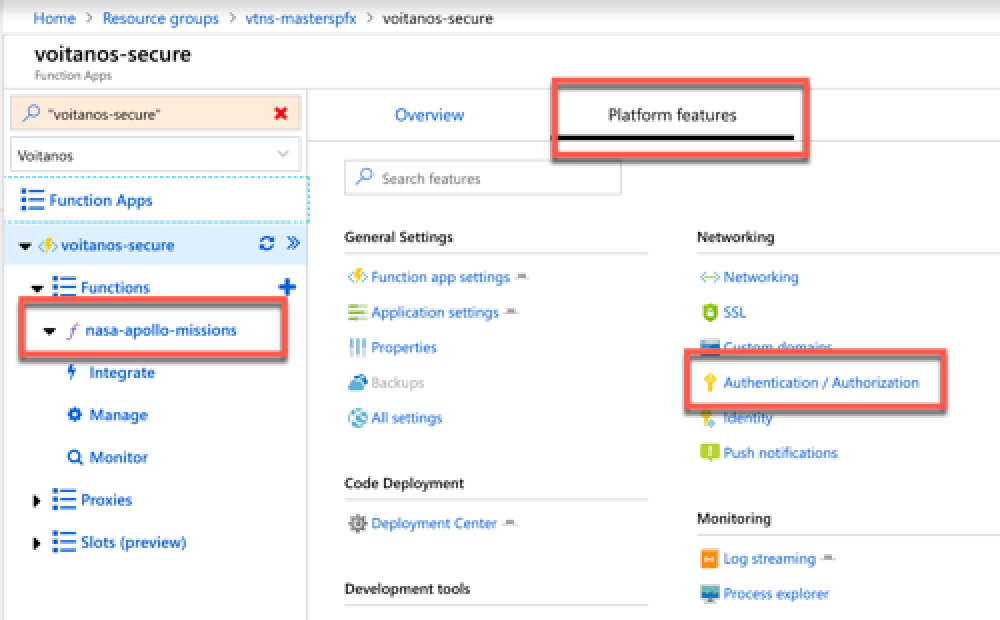Select voitanos-secure in the sidebar tree
The image size is (1000, 620).
[117, 245]
